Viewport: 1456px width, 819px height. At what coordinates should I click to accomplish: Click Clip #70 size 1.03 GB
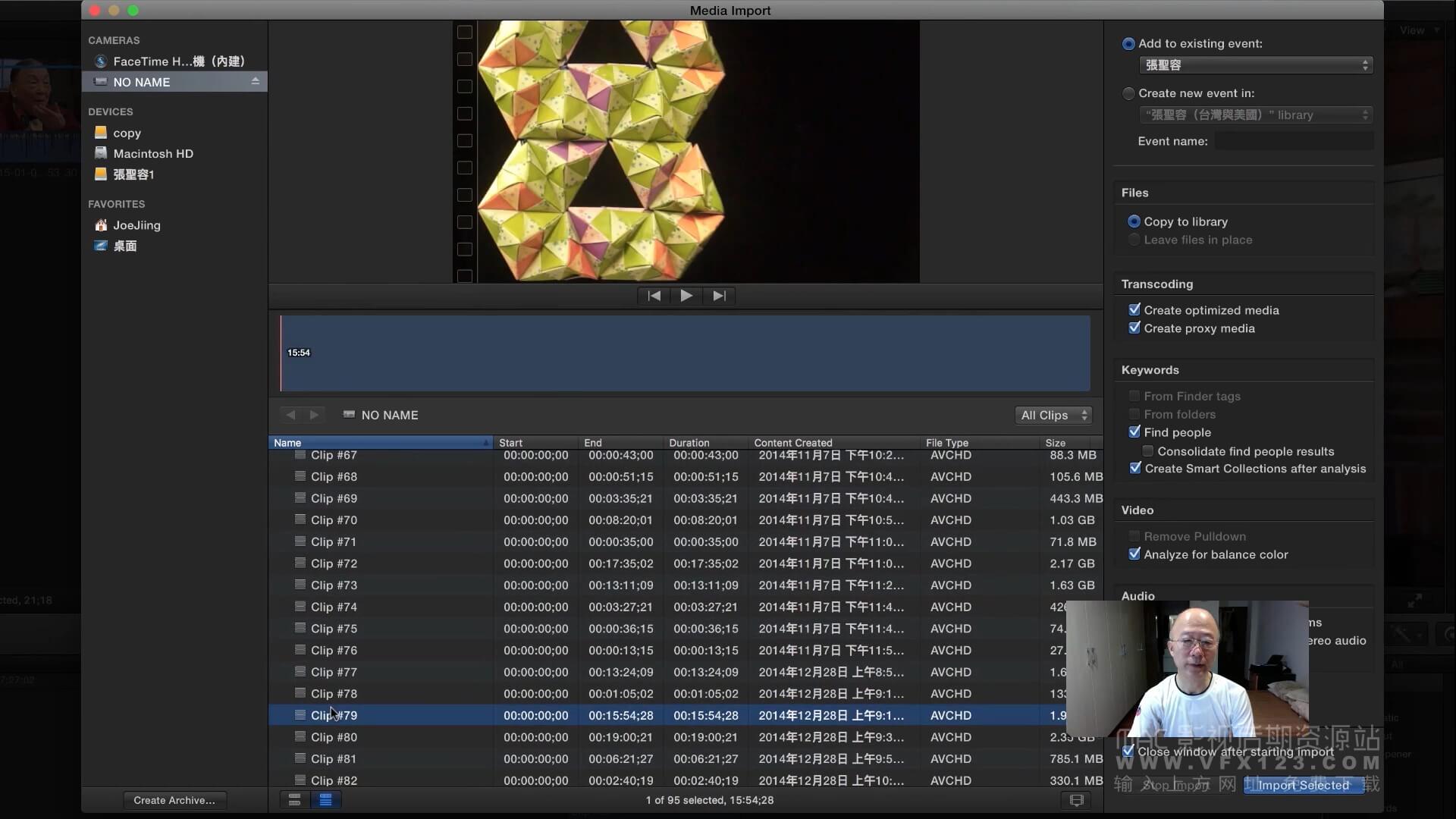click(x=1072, y=520)
